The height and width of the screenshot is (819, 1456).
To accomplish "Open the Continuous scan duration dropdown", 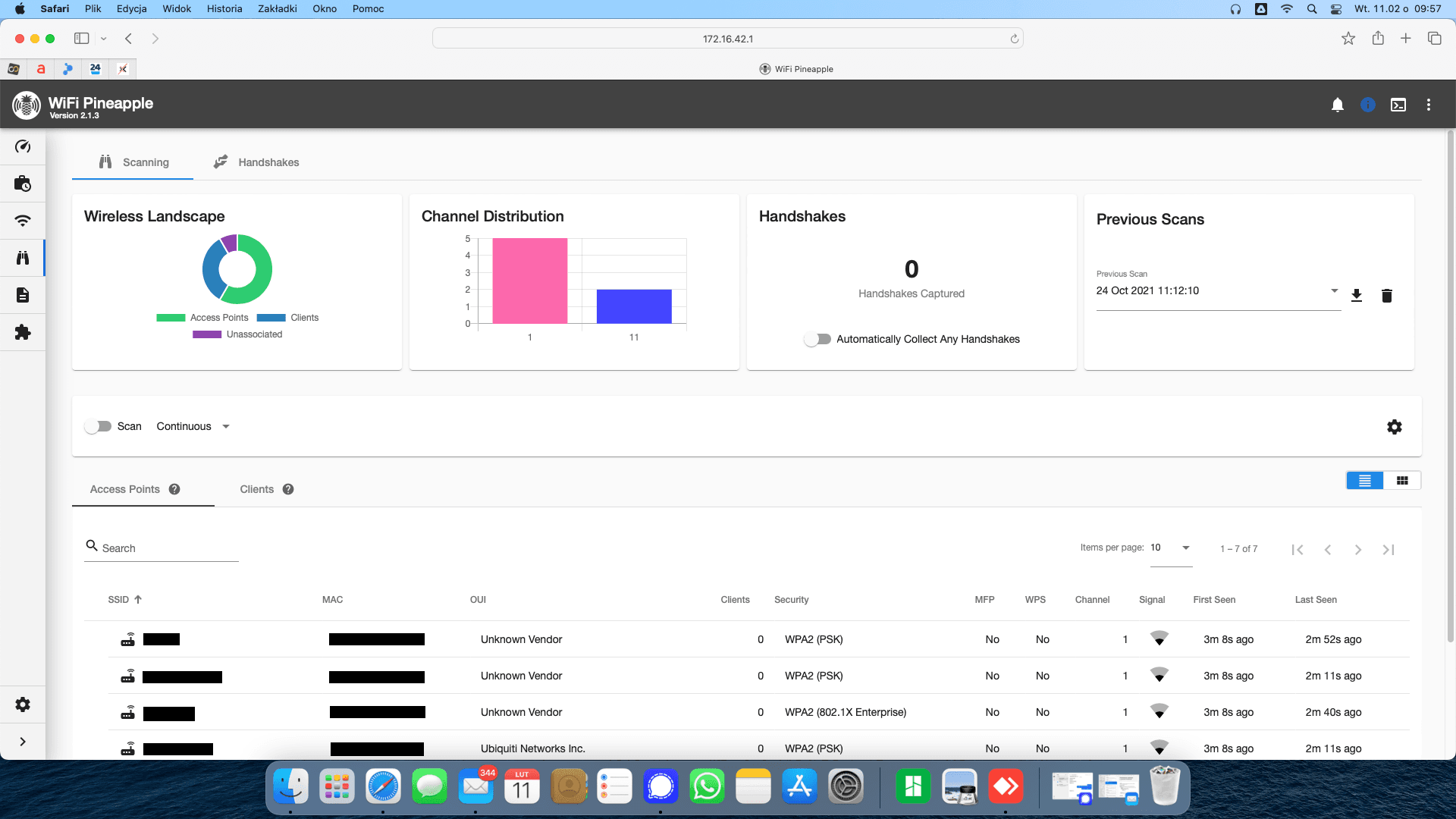I will [193, 426].
